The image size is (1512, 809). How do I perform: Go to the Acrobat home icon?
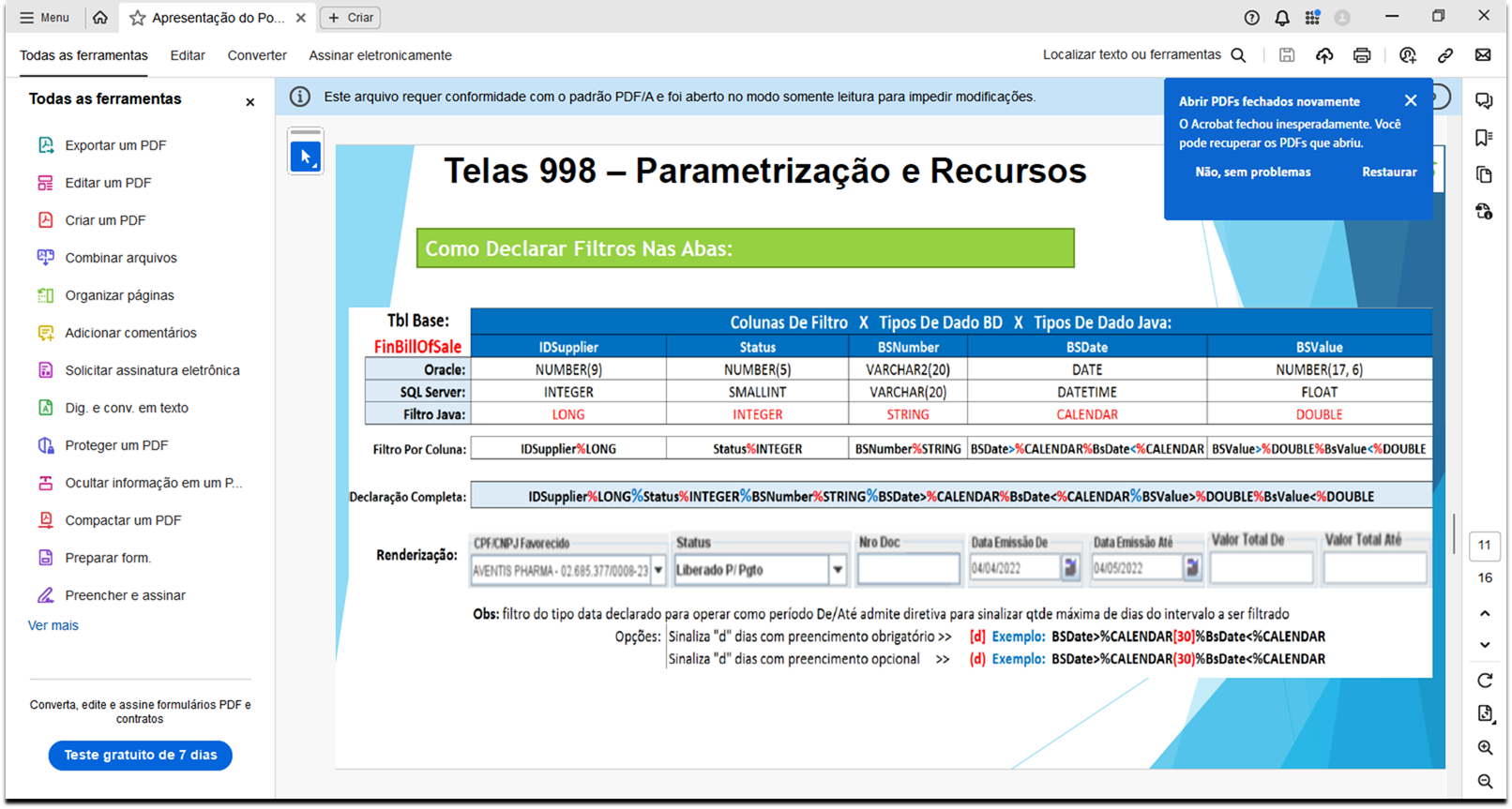pos(100,18)
